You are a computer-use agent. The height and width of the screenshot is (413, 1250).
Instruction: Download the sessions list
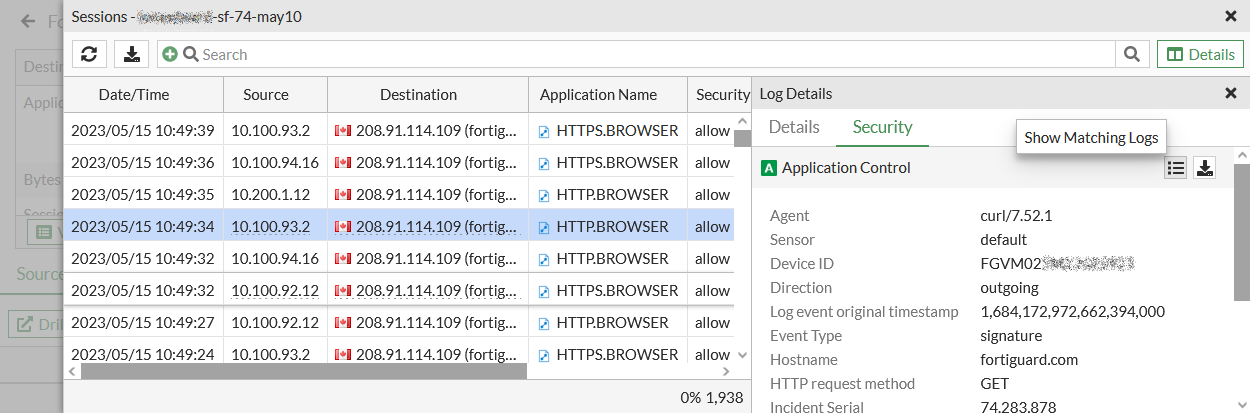[x=131, y=54]
